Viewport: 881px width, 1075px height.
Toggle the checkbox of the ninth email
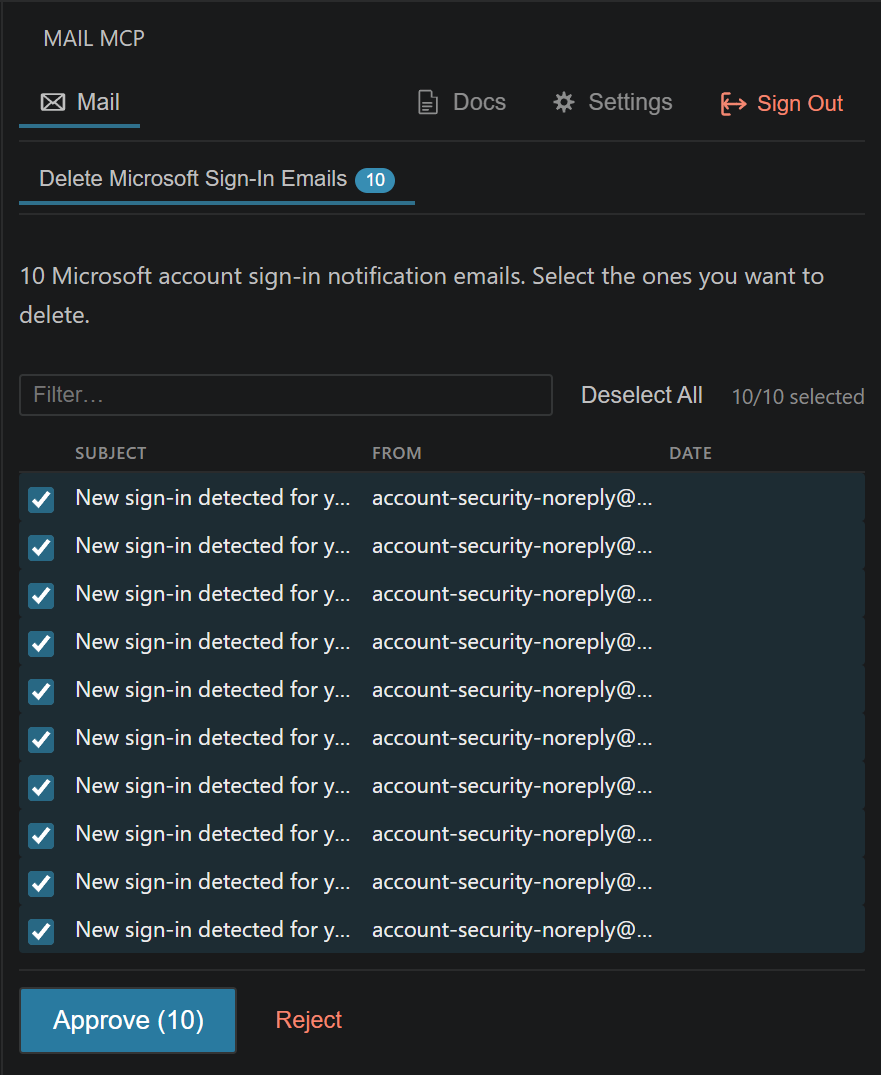point(41,883)
